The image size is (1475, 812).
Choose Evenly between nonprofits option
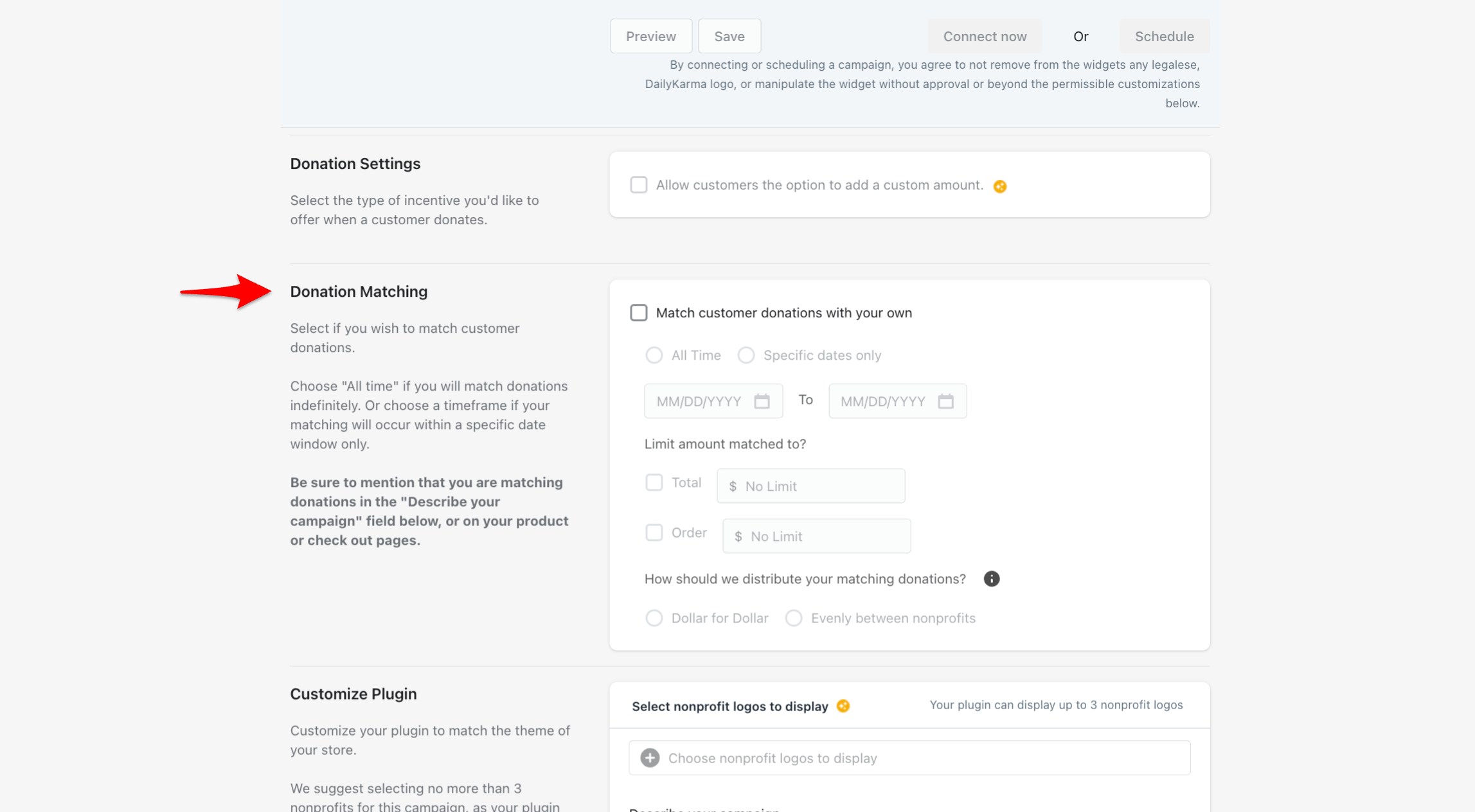pos(793,618)
